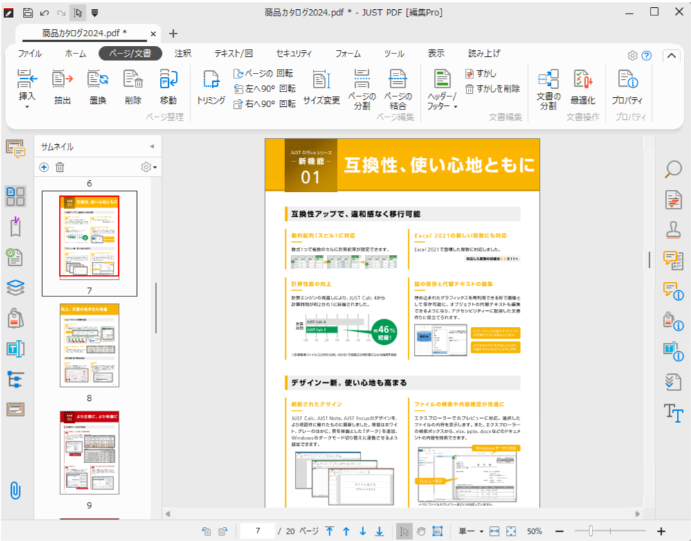Click the 挿入 (insert page) icon
This screenshot has height=541, width=691.
click(27, 79)
